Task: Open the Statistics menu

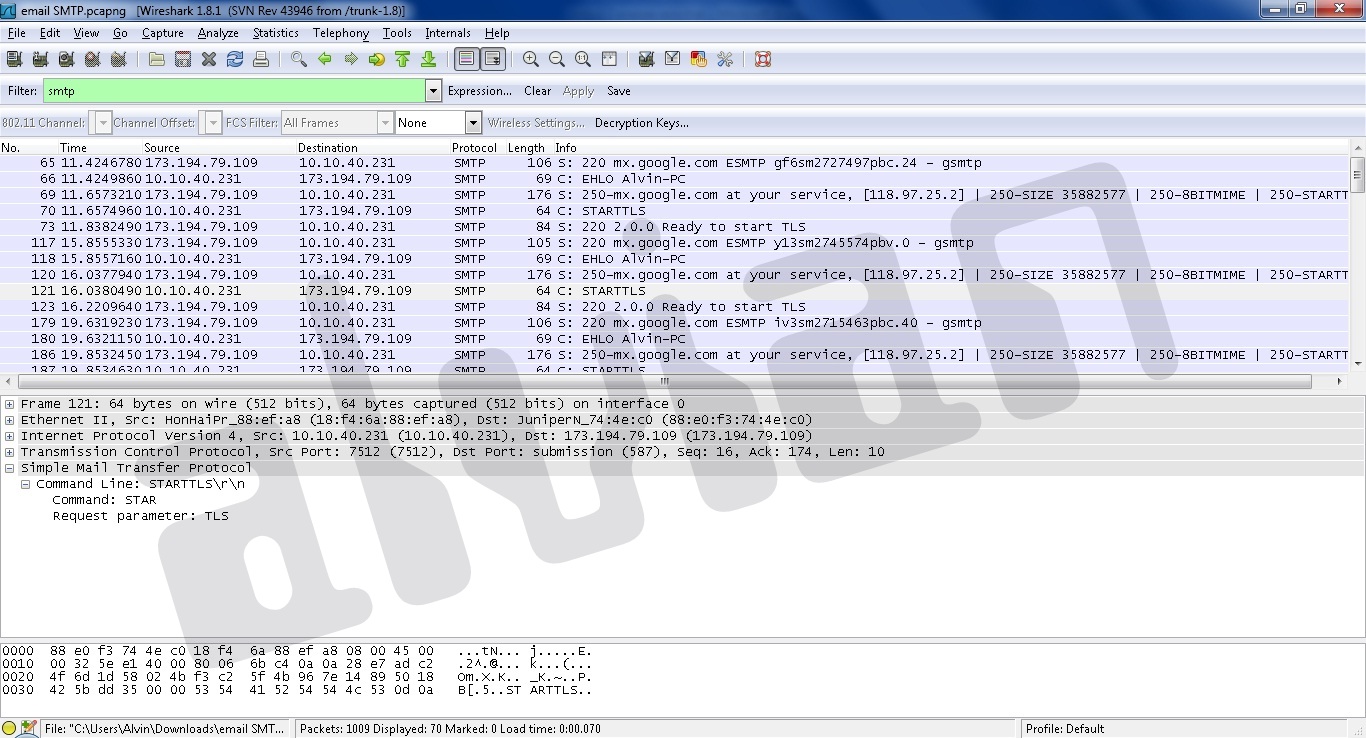Action: [x=275, y=32]
